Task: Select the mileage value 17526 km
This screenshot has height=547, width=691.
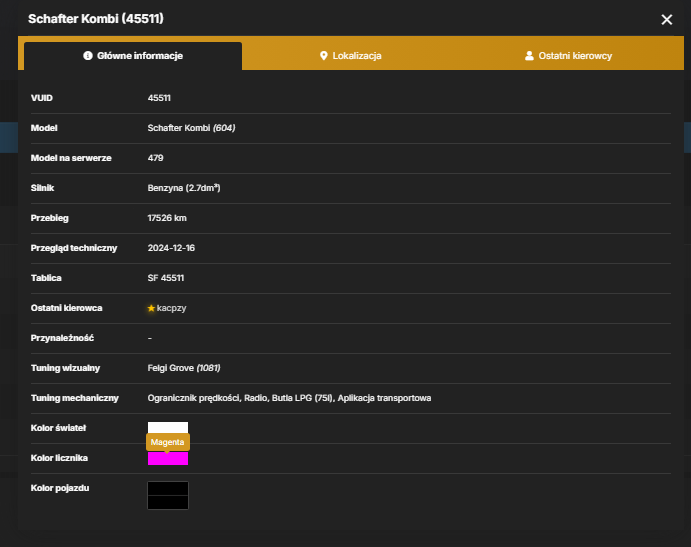Action: (167, 218)
